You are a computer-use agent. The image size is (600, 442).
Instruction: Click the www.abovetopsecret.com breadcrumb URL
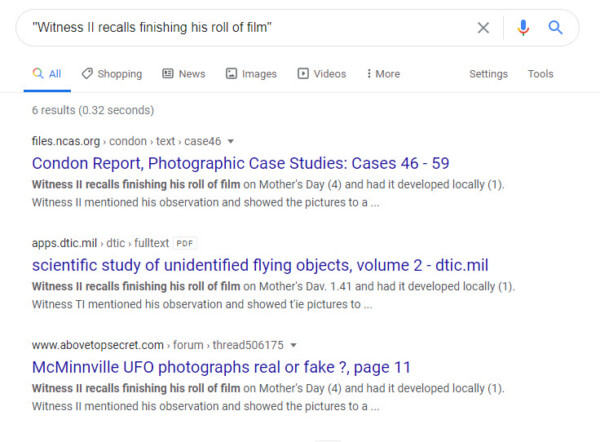coord(158,345)
